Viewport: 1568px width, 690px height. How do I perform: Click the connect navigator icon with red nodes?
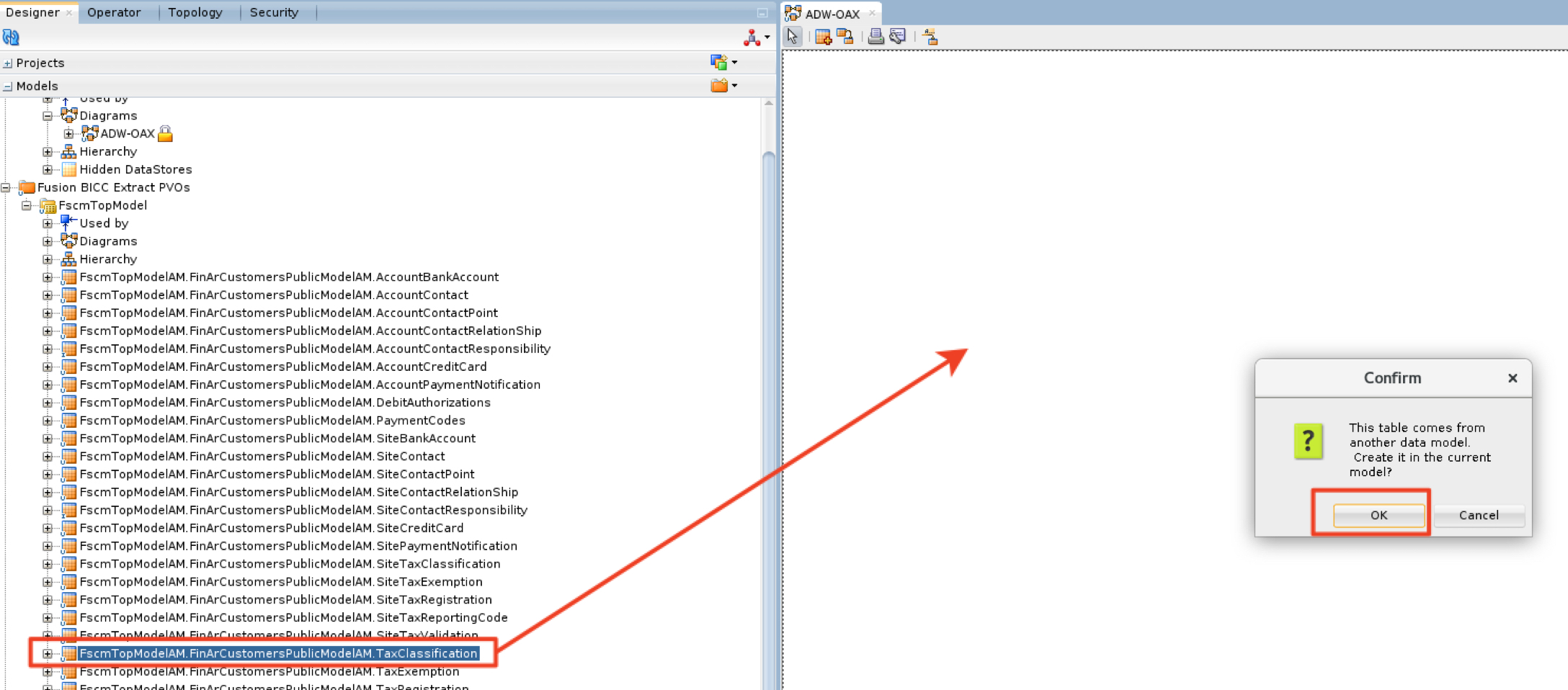tap(752, 37)
